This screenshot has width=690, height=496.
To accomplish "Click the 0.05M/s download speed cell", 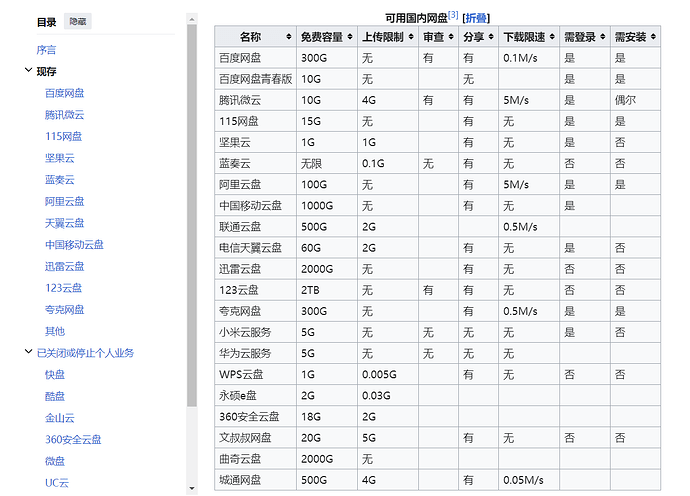I will 529,480.
